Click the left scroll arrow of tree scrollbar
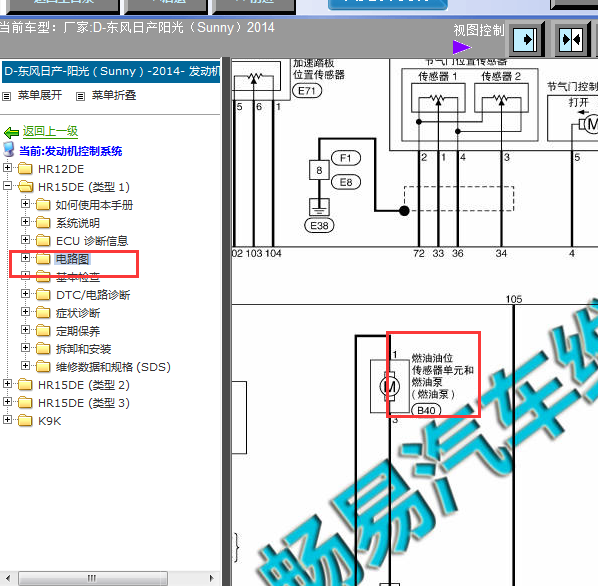The width and height of the screenshot is (598, 586). click(8, 578)
